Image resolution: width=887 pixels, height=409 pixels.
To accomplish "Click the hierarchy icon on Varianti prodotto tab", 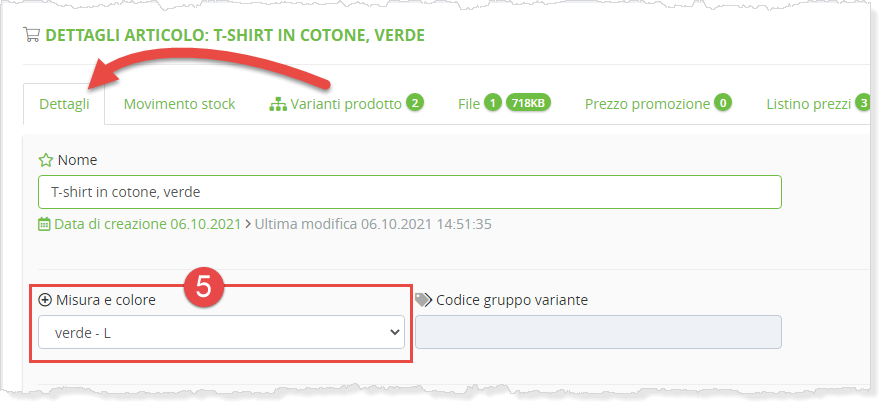I will pos(278,104).
